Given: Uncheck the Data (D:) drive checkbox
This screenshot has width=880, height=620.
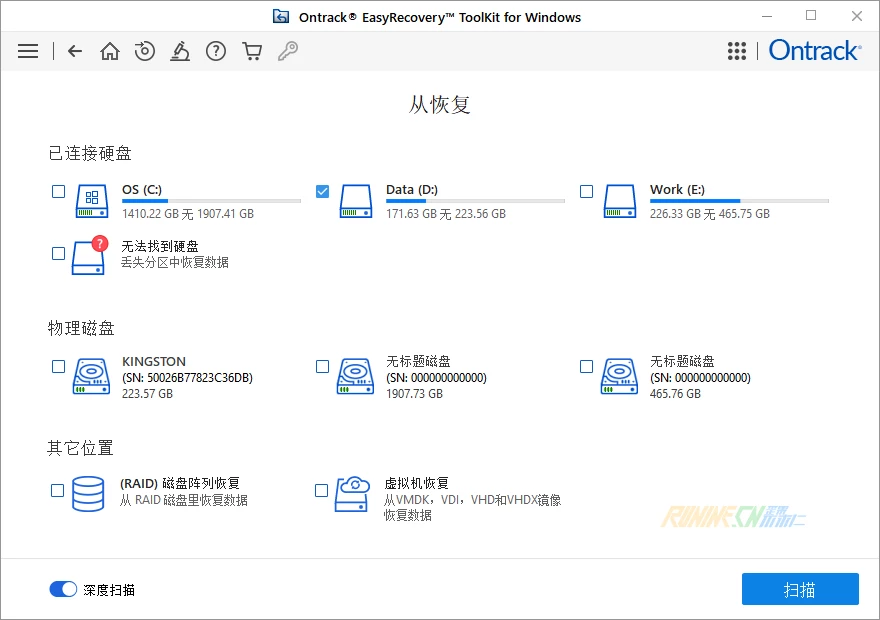Looking at the screenshot, I should tap(322, 191).
